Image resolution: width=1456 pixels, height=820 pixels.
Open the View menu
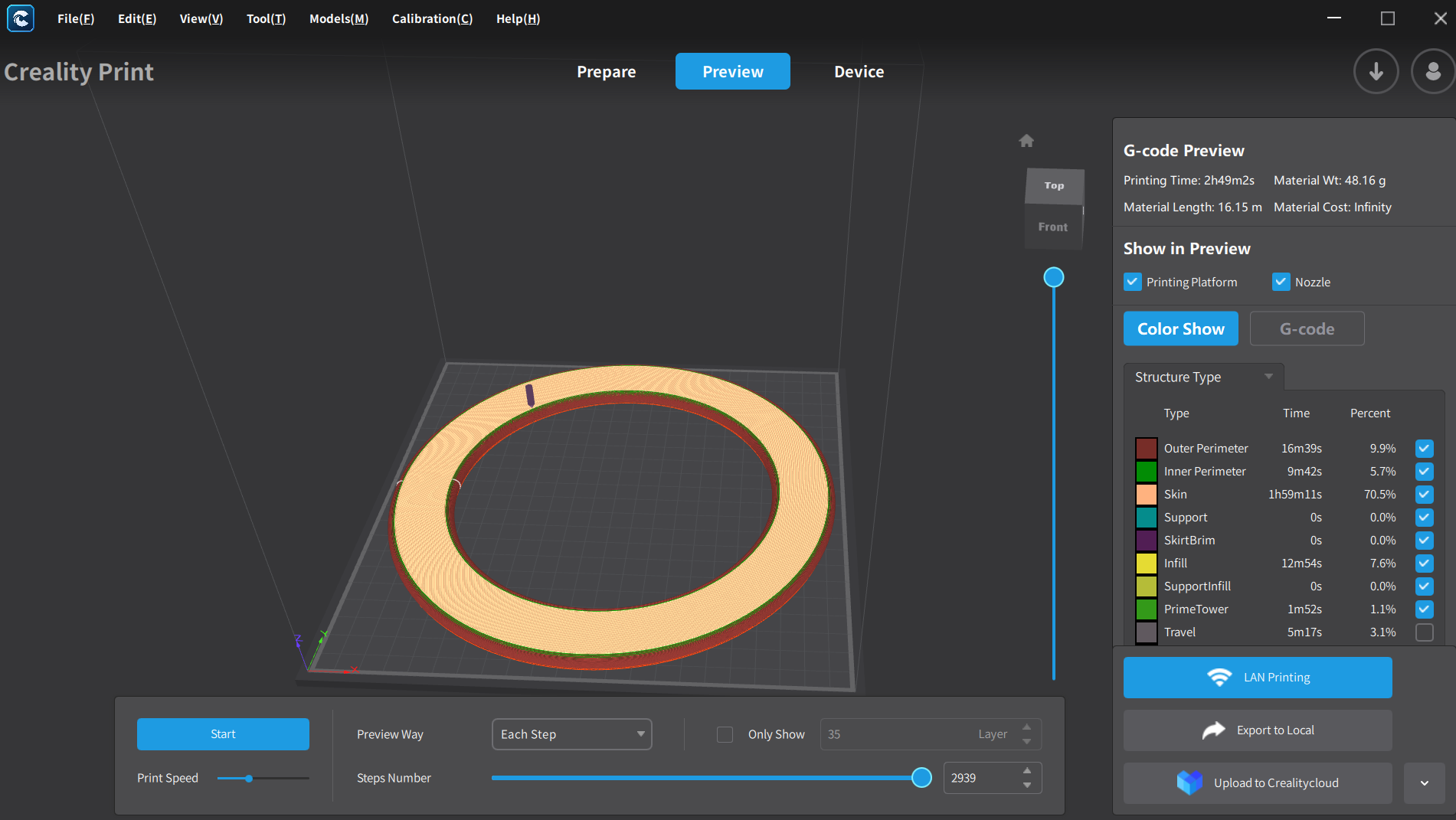(201, 18)
